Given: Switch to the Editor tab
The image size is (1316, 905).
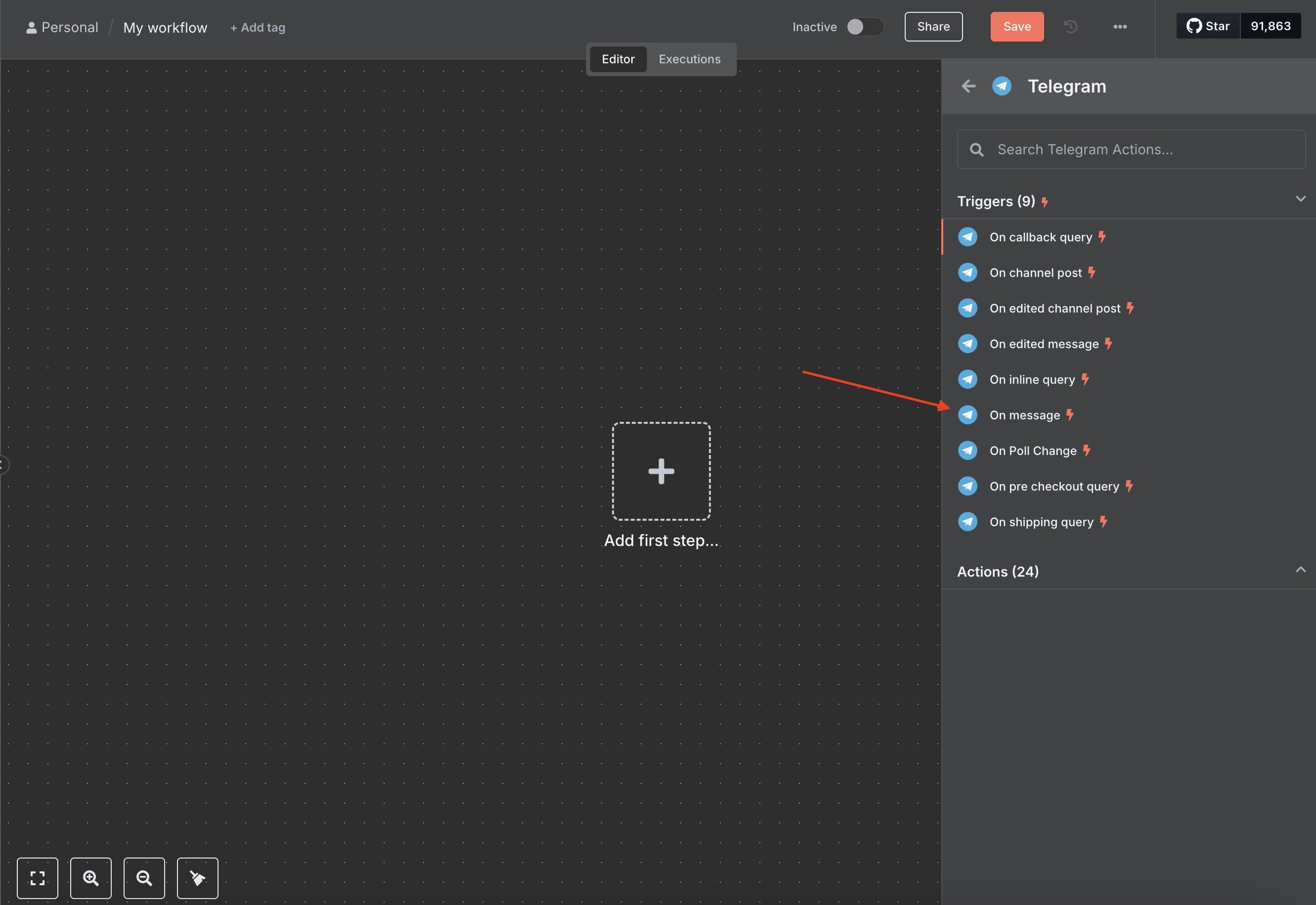Looking at the screenshot, I should (618, 59).
